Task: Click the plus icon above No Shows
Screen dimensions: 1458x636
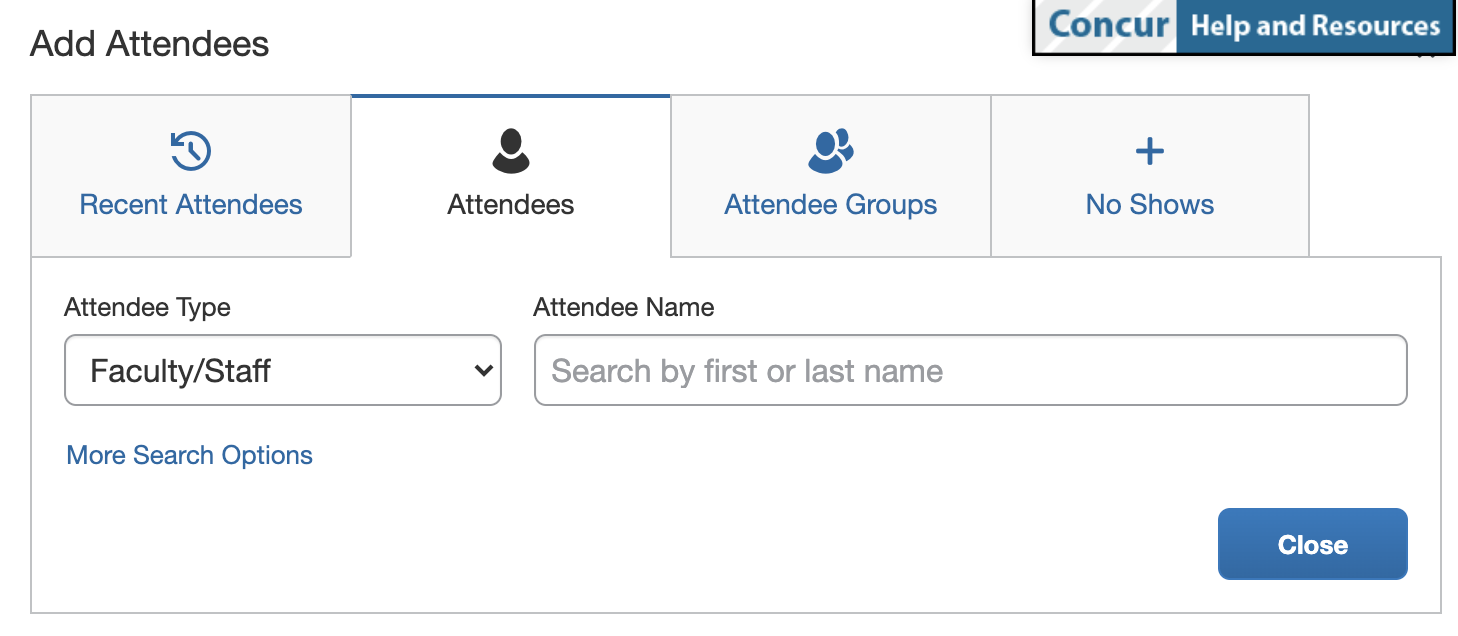Action: (1149, 150)
